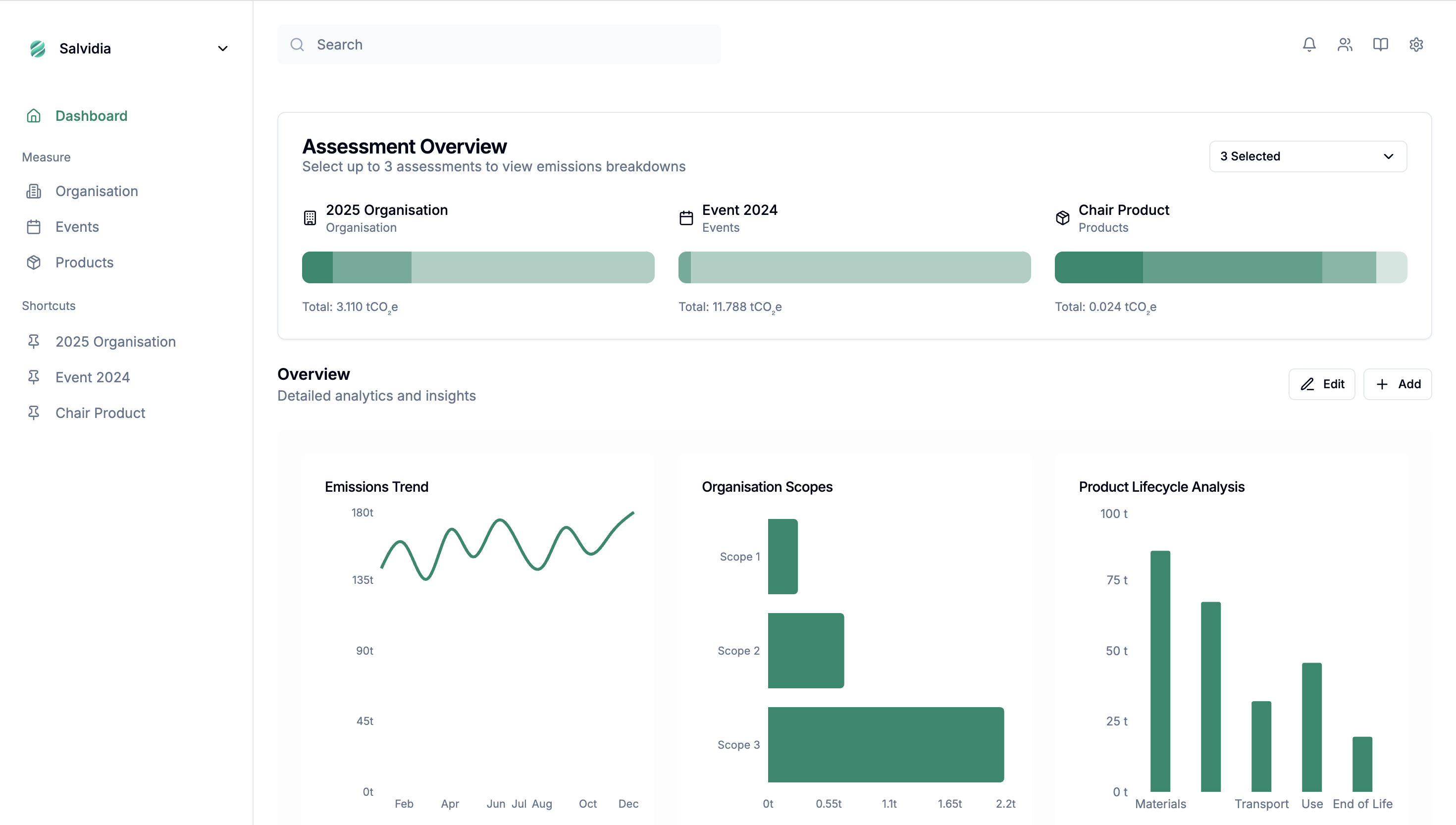The width and height of the screenshot is (1456, 825).
Task: Navigate to Events in the sidebar
Action: click(x=77, y=227)
